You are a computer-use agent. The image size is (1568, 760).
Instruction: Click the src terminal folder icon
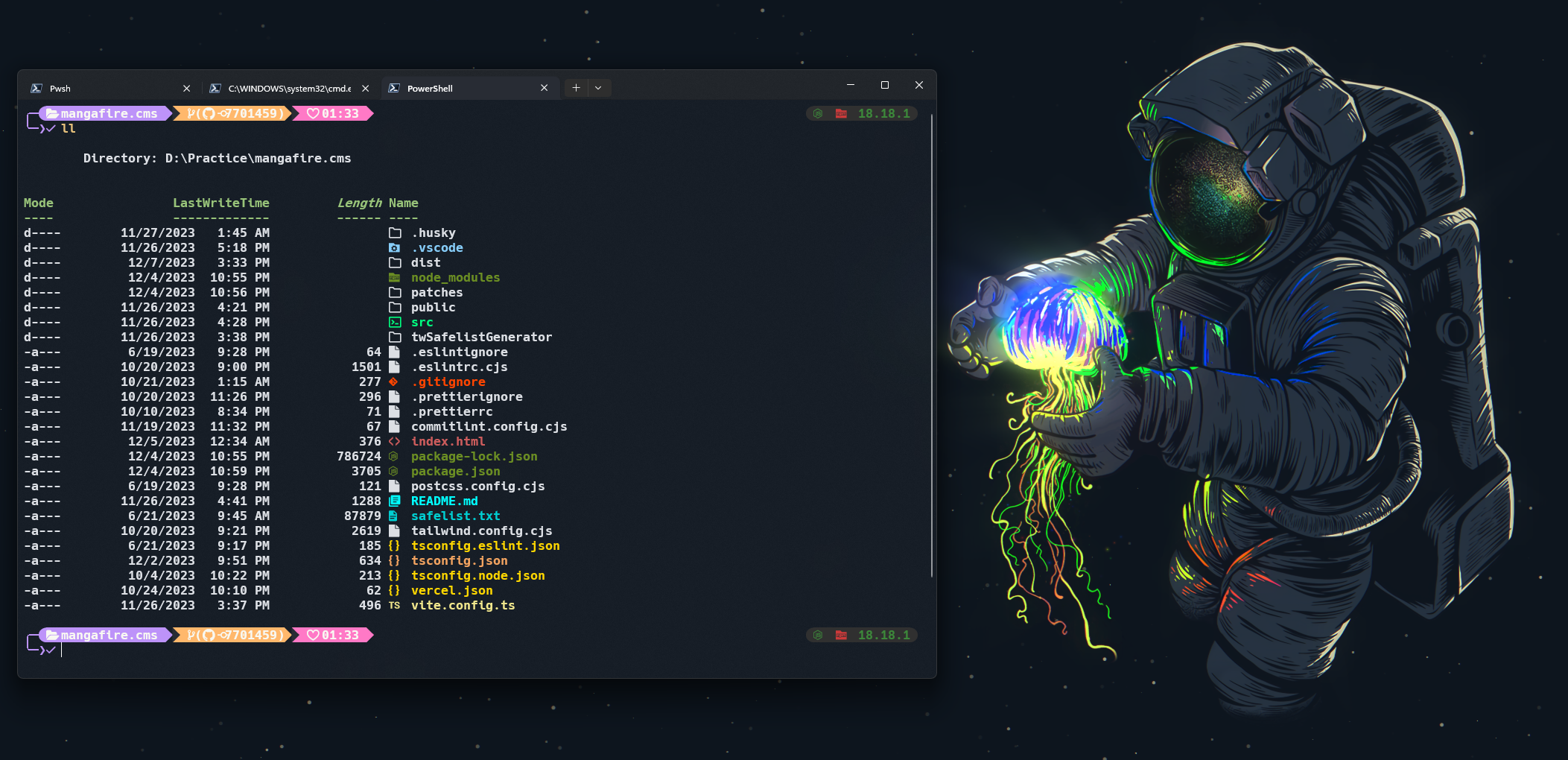[x=395, y=323]
